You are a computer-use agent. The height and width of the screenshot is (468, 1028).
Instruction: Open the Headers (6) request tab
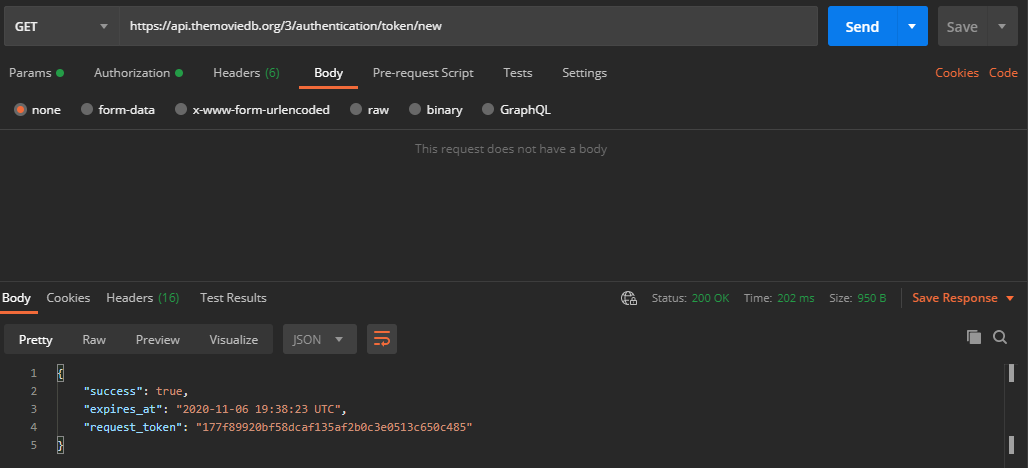(247, 73)
